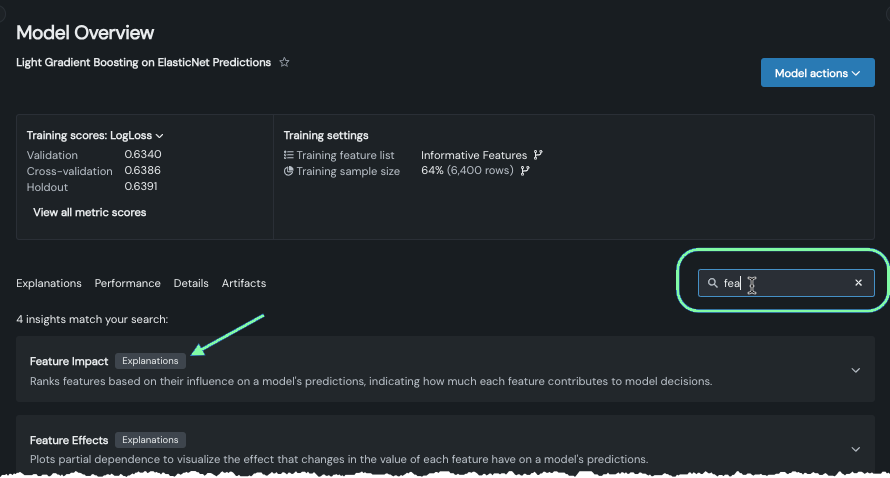Screen dimensions: 890x478
Task: Star the Light Gradient Boosting model
Action: (x=284, y=62)
